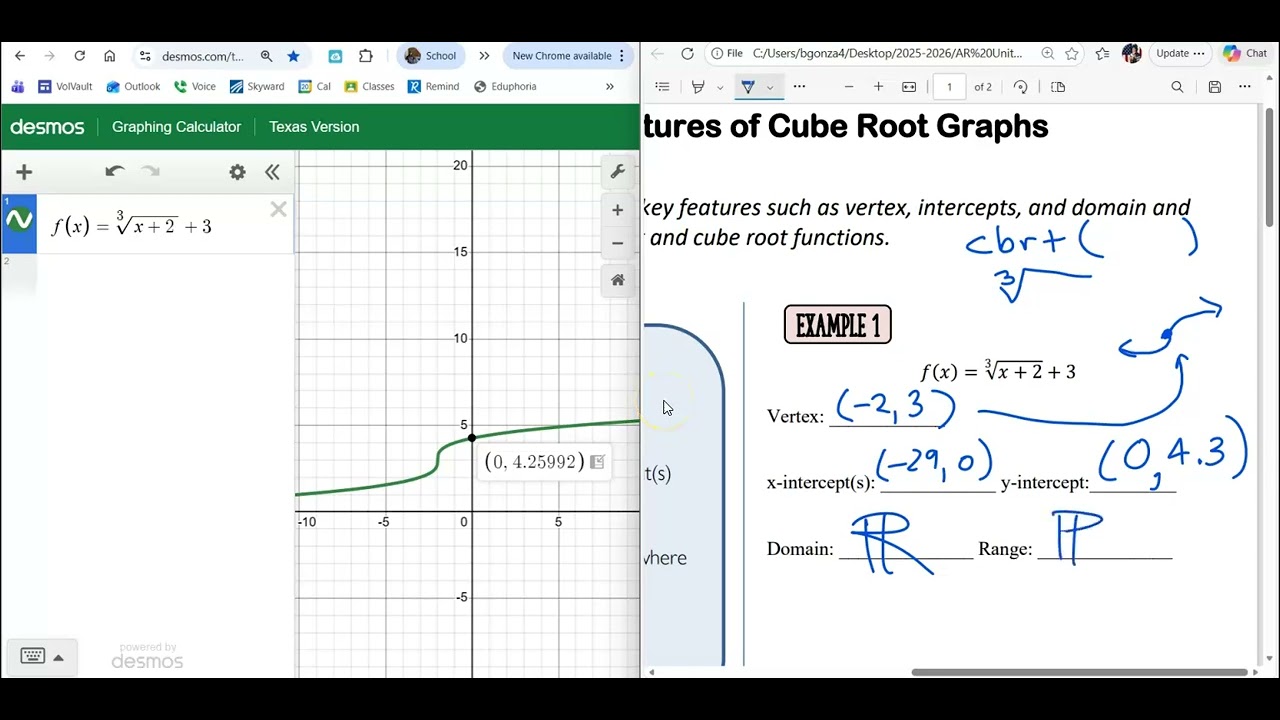Open Desmos graph settings wrench
This screenshot has height=720, width=1280.
[x=618, y=172]
